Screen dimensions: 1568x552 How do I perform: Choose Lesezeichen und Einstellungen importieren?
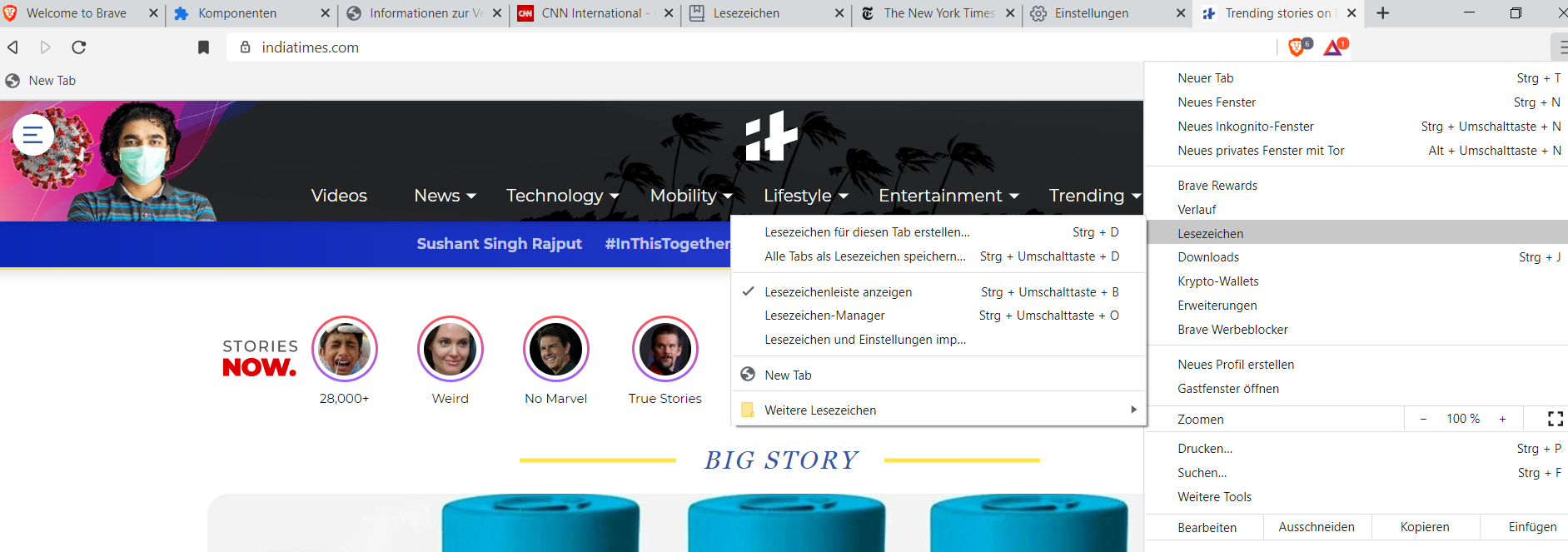tap(938, 340)
